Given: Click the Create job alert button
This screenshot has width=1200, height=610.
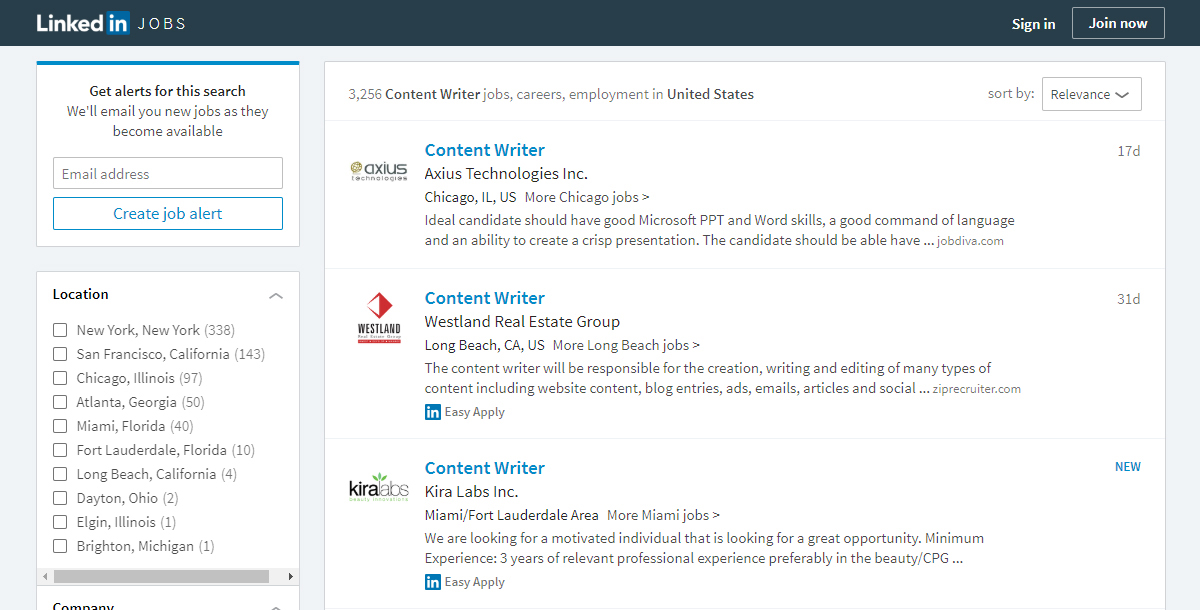Looking at the screenshot, I should click(168, 213).
